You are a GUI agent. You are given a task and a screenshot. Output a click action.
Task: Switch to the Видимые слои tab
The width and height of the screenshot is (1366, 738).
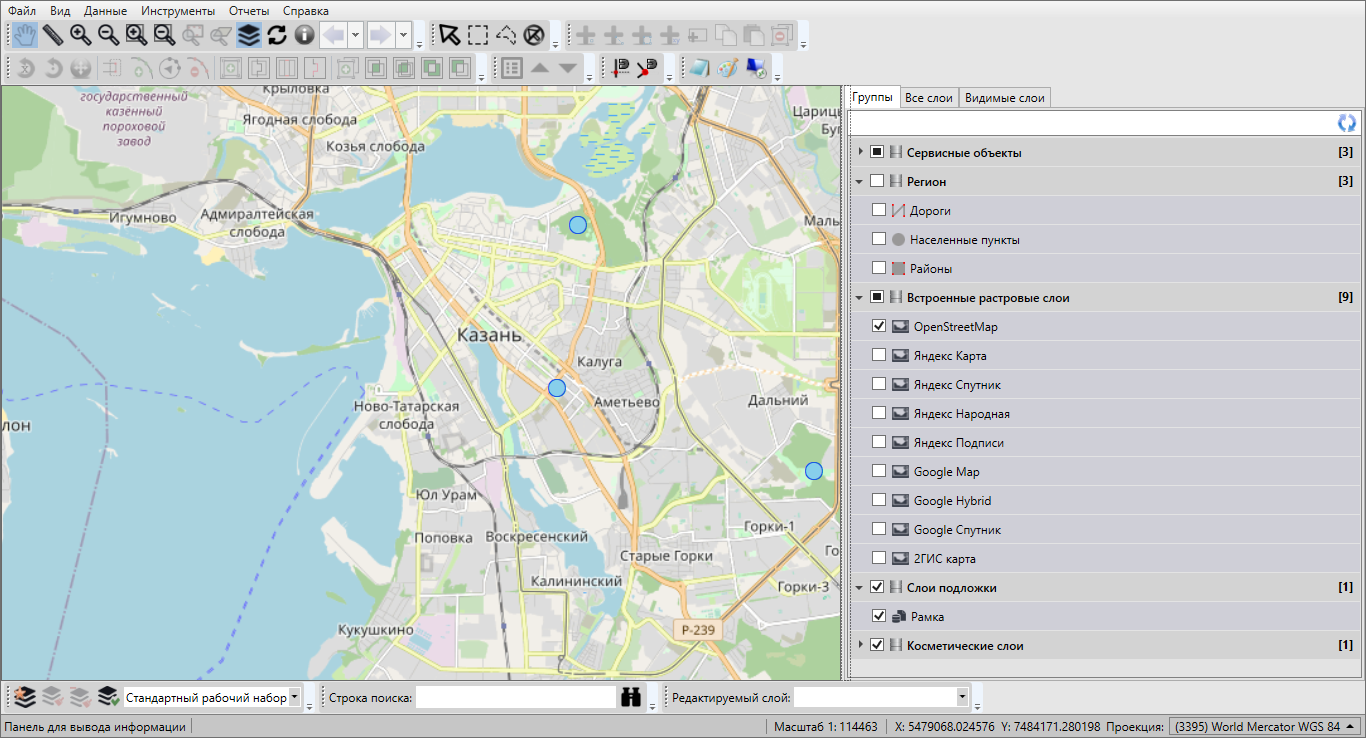[1004, 98]
